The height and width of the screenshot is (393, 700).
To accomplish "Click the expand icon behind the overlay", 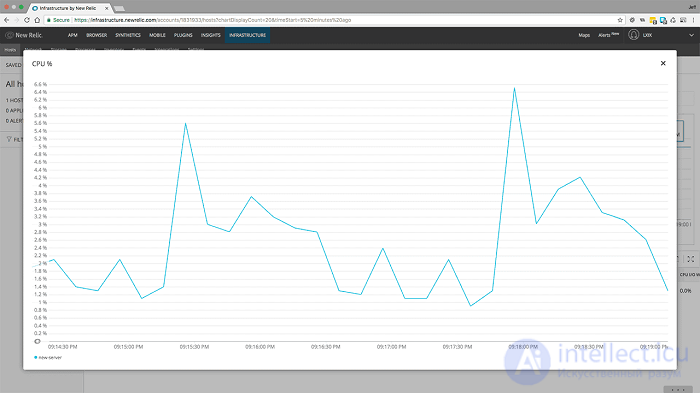I will click(691, 259).
